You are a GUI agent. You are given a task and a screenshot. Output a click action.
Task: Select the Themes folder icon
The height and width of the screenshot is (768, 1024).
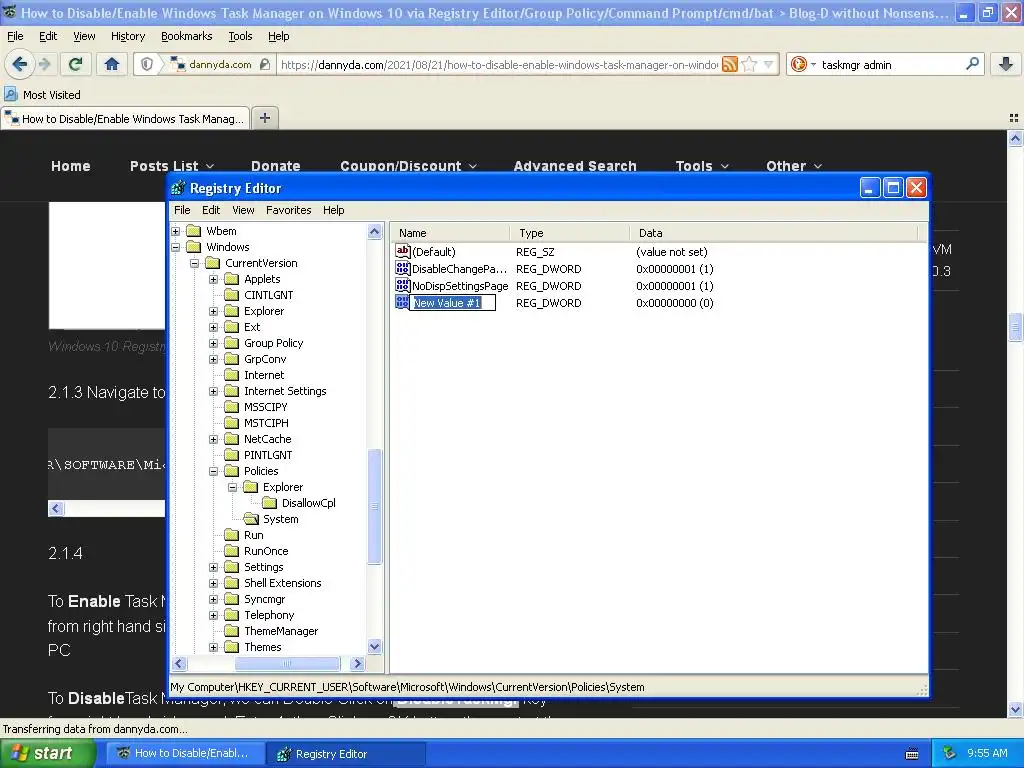tap(232, 647)
